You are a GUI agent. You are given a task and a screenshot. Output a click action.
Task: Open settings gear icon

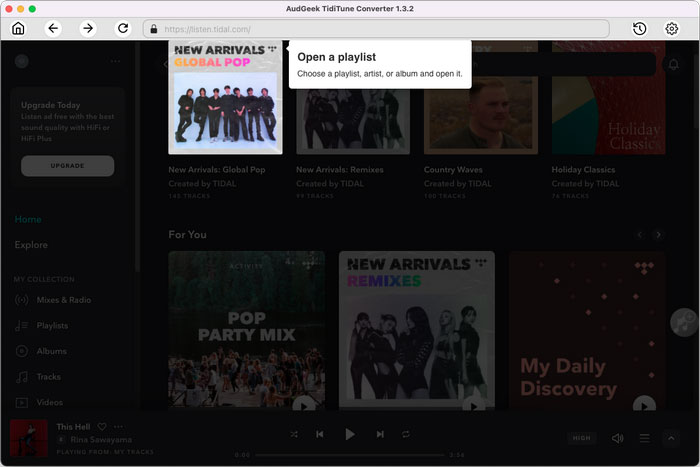pos(672,29)
